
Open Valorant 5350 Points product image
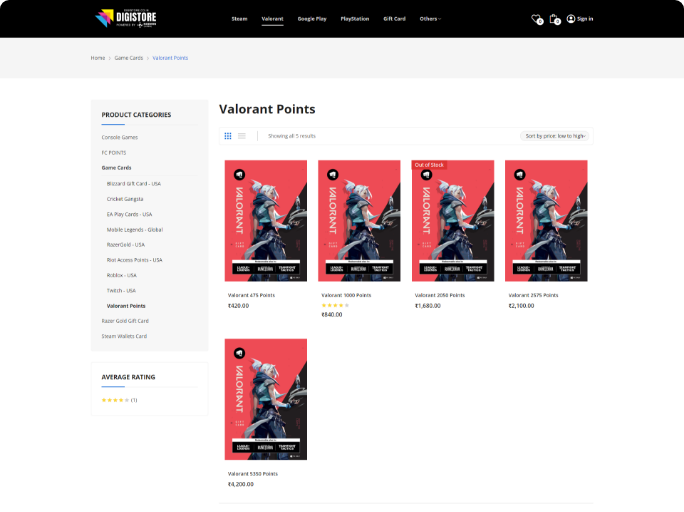[266, 399]
